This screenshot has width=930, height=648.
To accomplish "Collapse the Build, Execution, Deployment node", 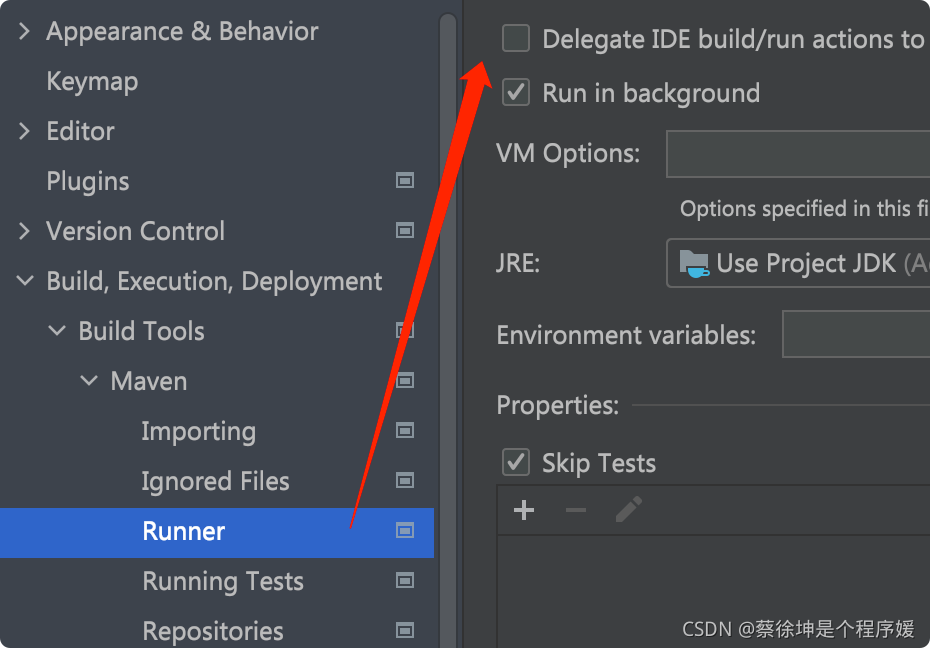I will 25,280.
